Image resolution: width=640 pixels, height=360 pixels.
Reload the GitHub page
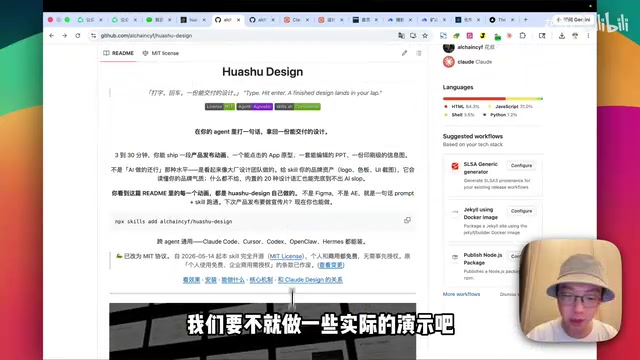pos(78,36)
